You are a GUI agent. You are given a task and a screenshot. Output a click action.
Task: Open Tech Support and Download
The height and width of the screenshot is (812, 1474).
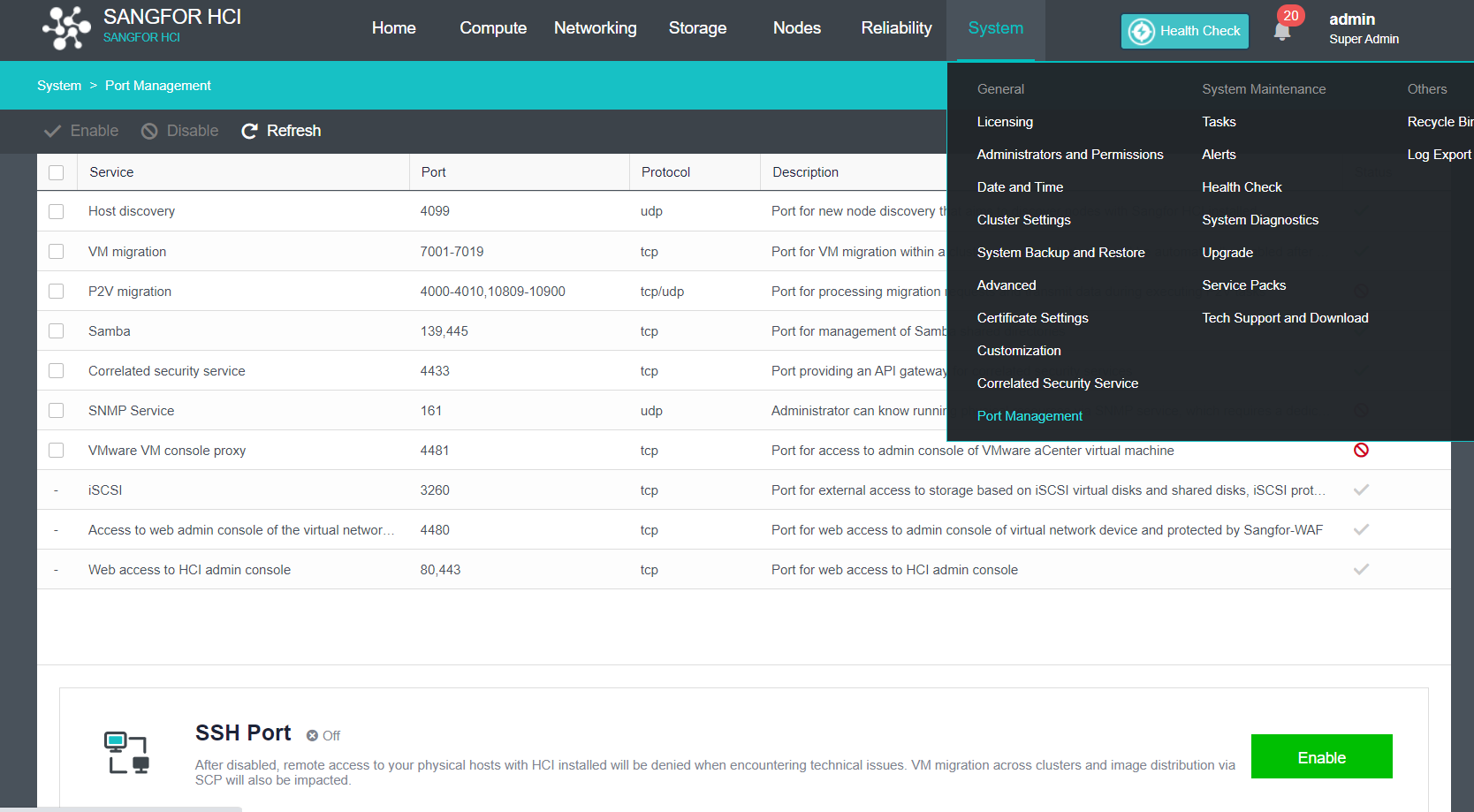point(1285,318)
